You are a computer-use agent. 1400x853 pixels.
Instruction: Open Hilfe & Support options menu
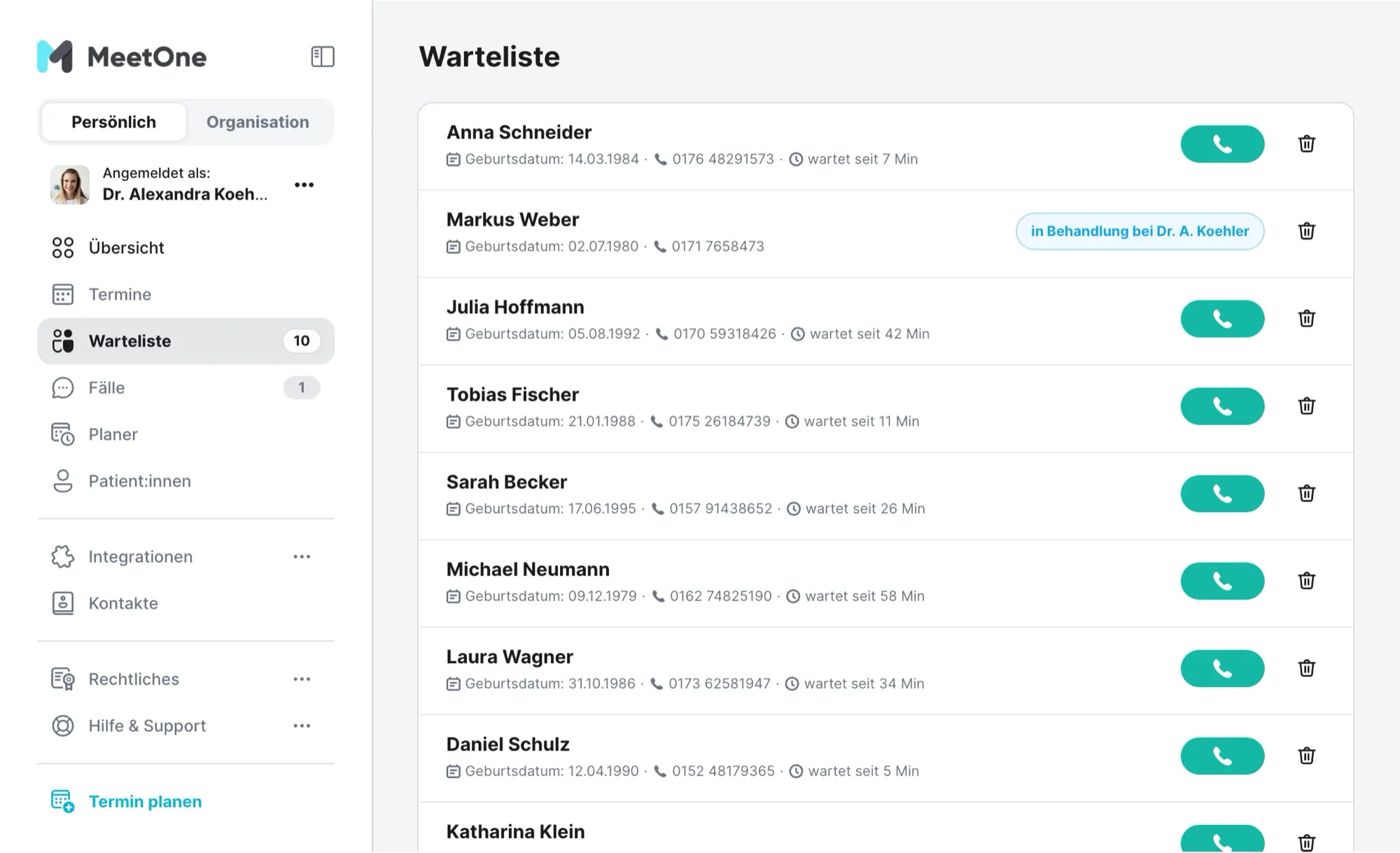coord(302,726)
